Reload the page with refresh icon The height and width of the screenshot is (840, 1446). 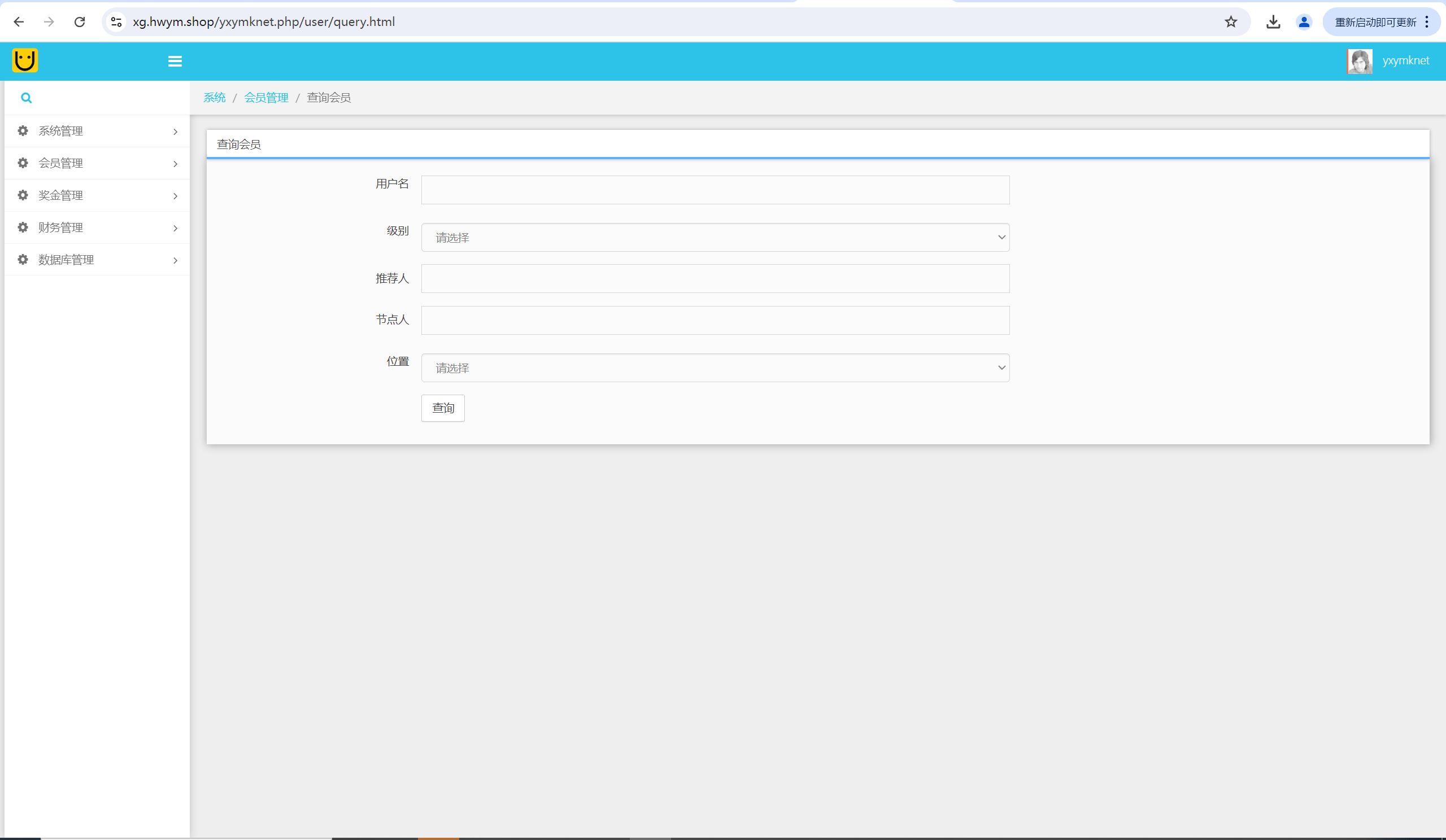80,23
